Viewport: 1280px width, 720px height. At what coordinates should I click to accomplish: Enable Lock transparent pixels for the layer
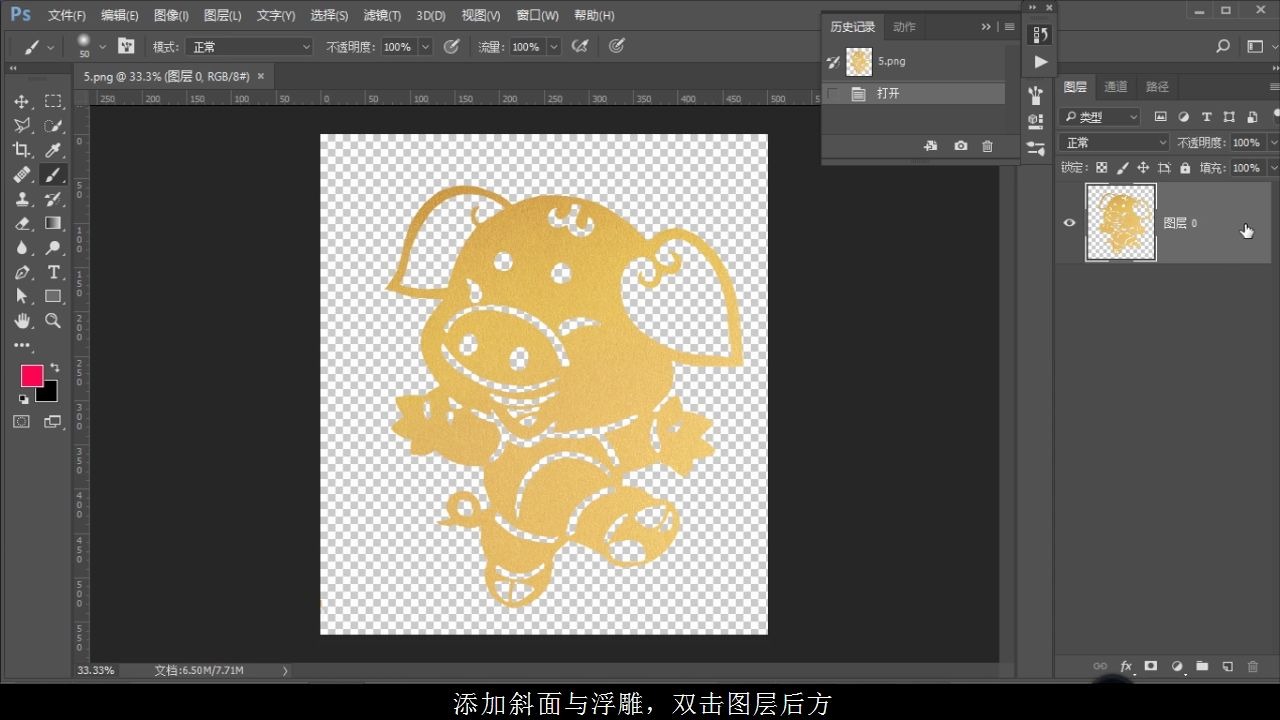[1101, 167]
